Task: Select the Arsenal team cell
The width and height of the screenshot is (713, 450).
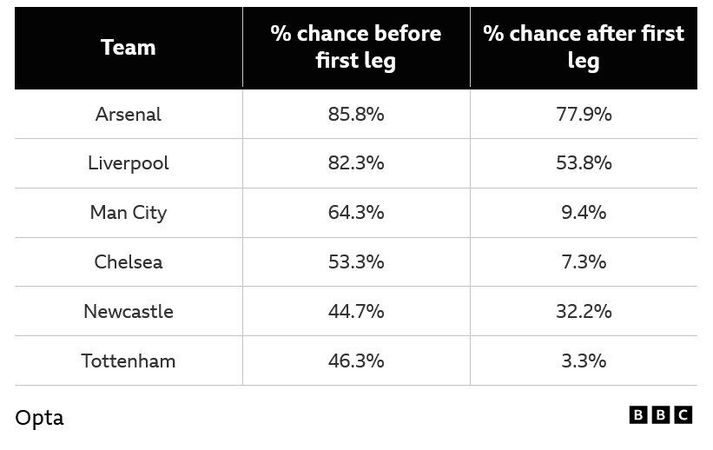Action: [x=128, y=114]
